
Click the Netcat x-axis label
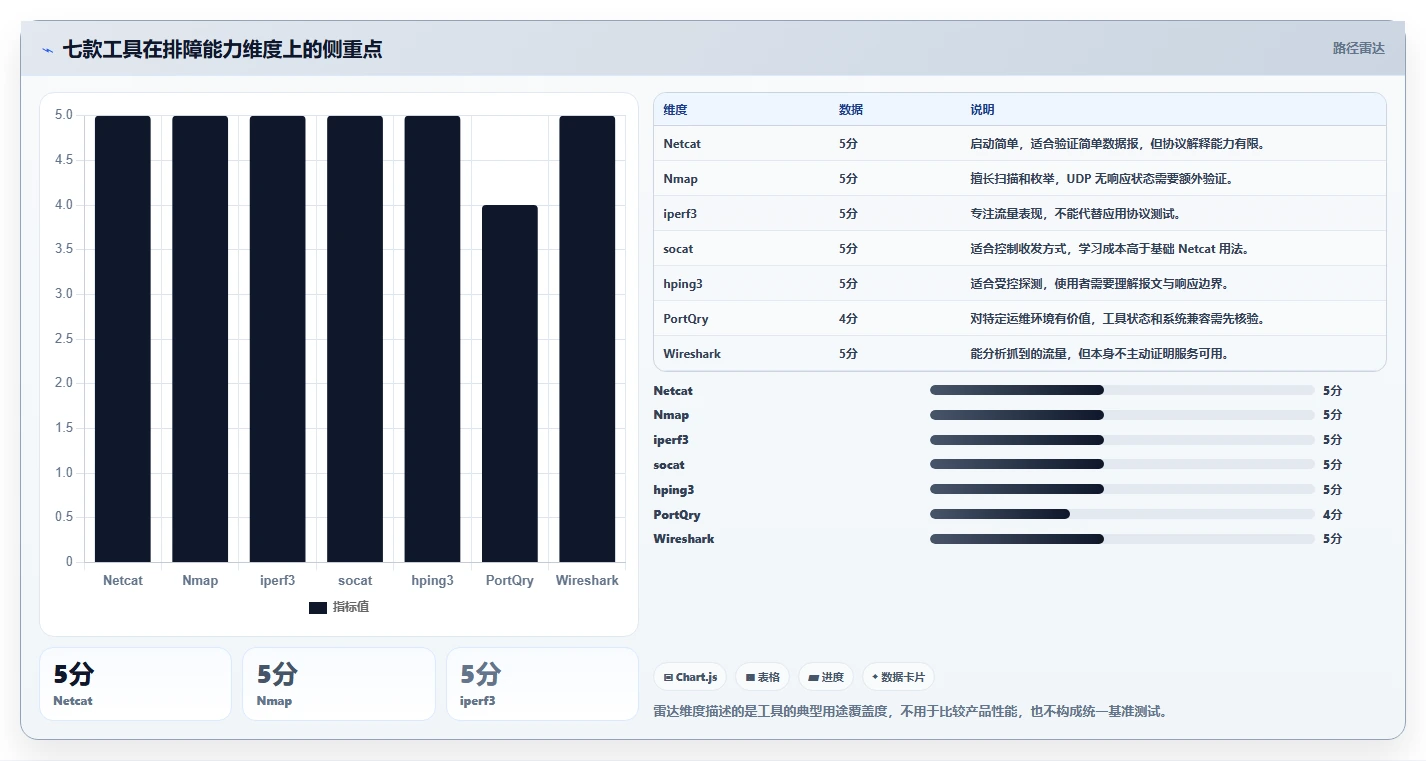pos(123,580)
